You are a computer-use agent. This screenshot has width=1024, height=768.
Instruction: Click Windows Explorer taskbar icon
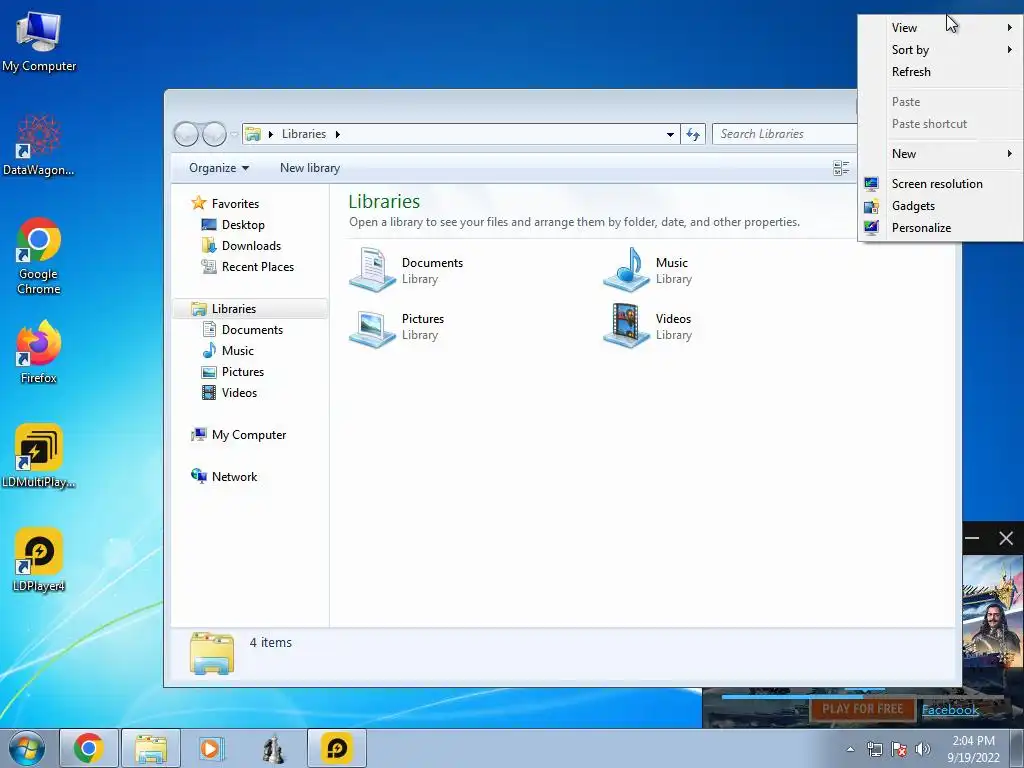click(151, 748)
